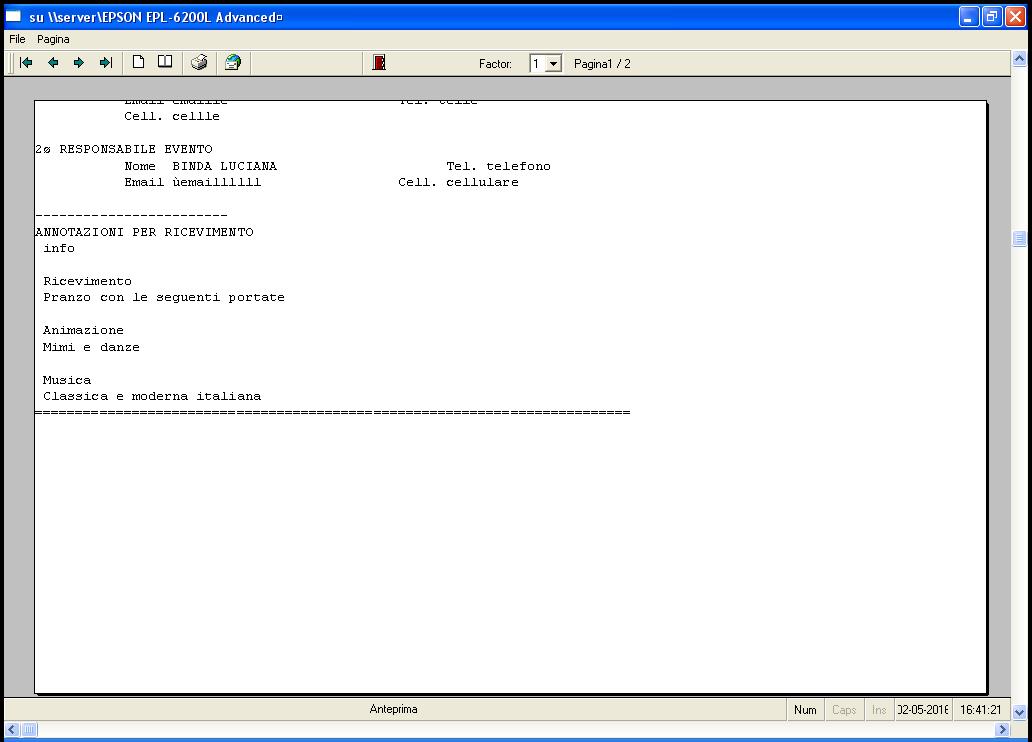Click the 'Classica e moderna italiana' line
Viewport: 1032px width, 742px height.
152,396
